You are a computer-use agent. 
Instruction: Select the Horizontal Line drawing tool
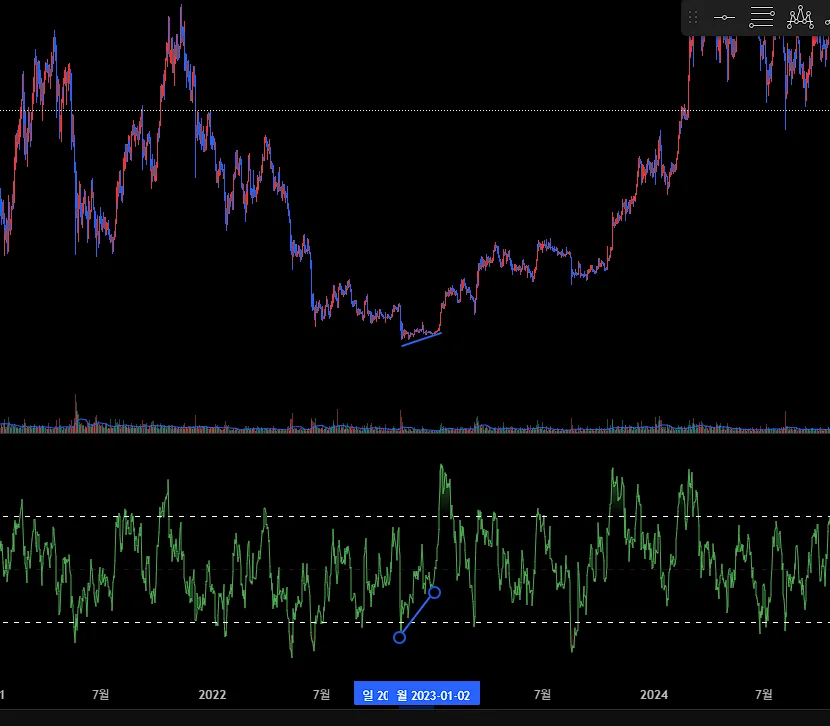(724, 17)
